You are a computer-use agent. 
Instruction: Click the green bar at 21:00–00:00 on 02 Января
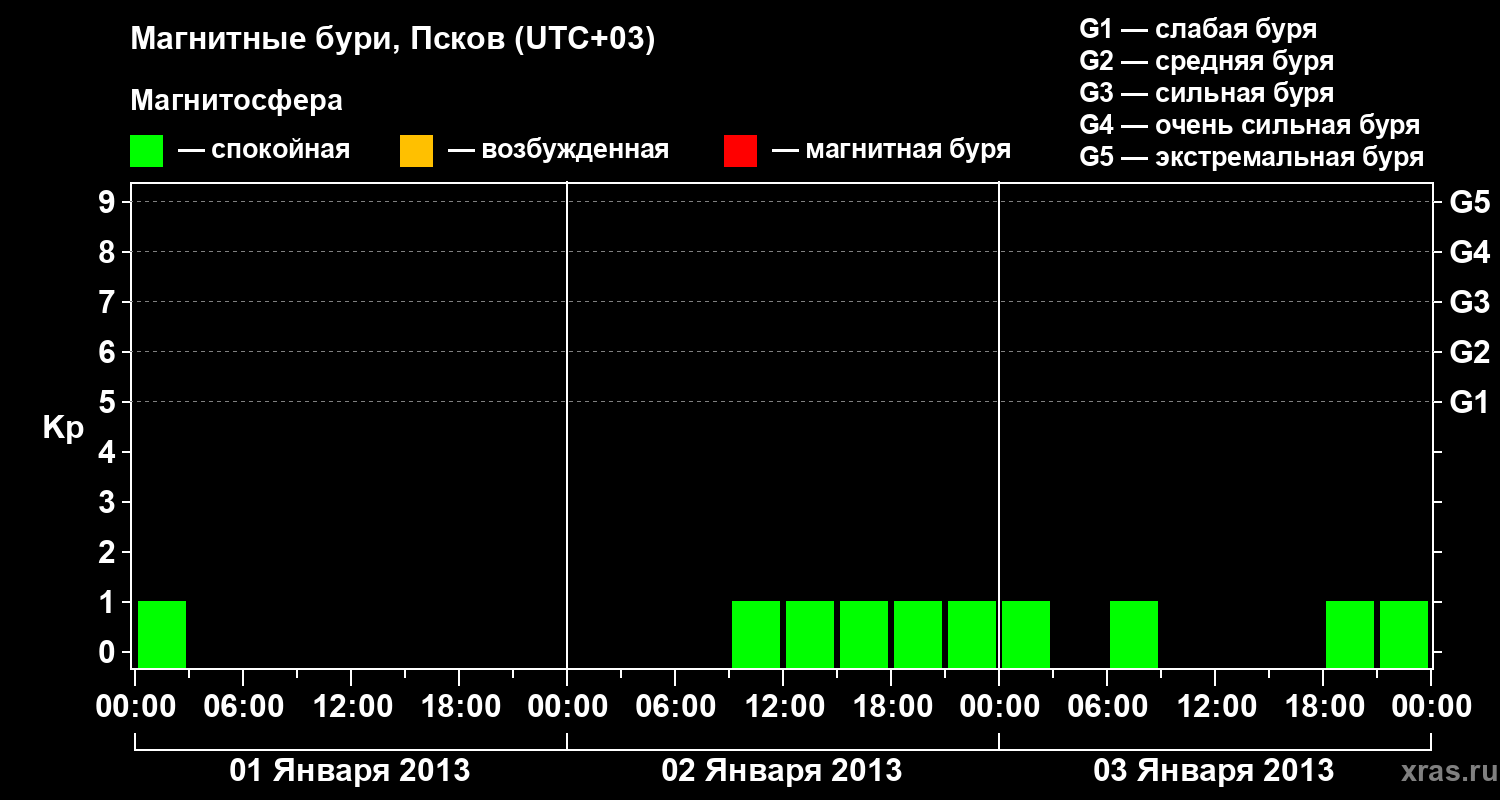pyautogui.click(x=972, y=634)
